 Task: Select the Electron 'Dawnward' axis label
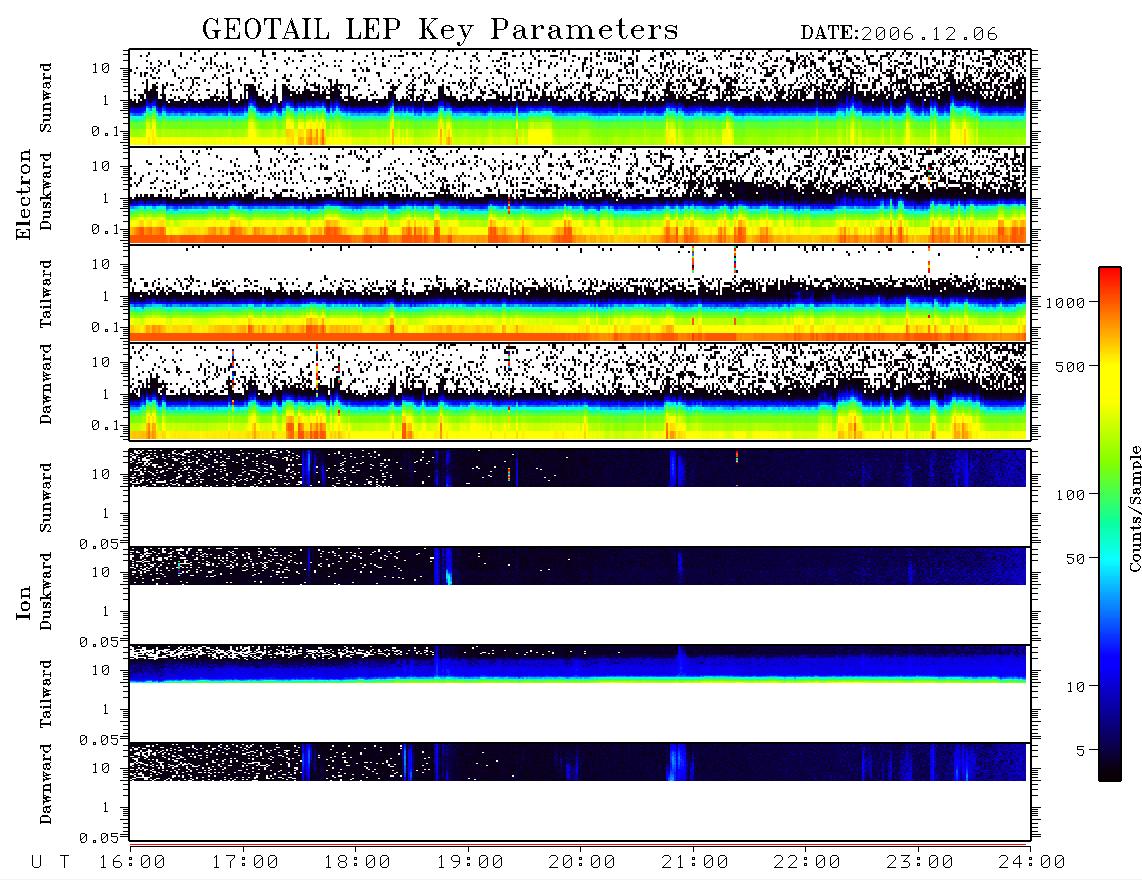pyautogui.click(x=46, y=385)
